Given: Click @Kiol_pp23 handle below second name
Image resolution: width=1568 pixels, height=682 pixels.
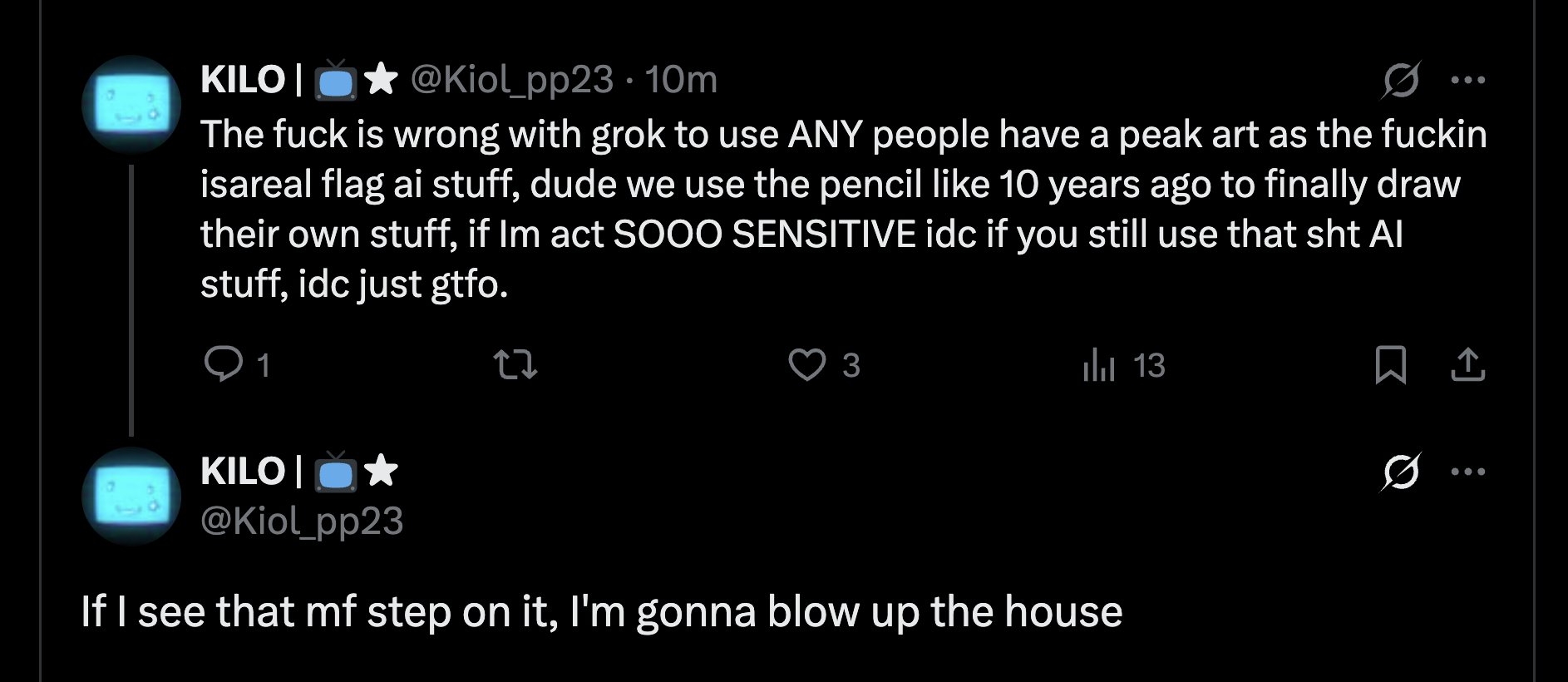Looking at the screenshot, I should [x=302, y=521].
